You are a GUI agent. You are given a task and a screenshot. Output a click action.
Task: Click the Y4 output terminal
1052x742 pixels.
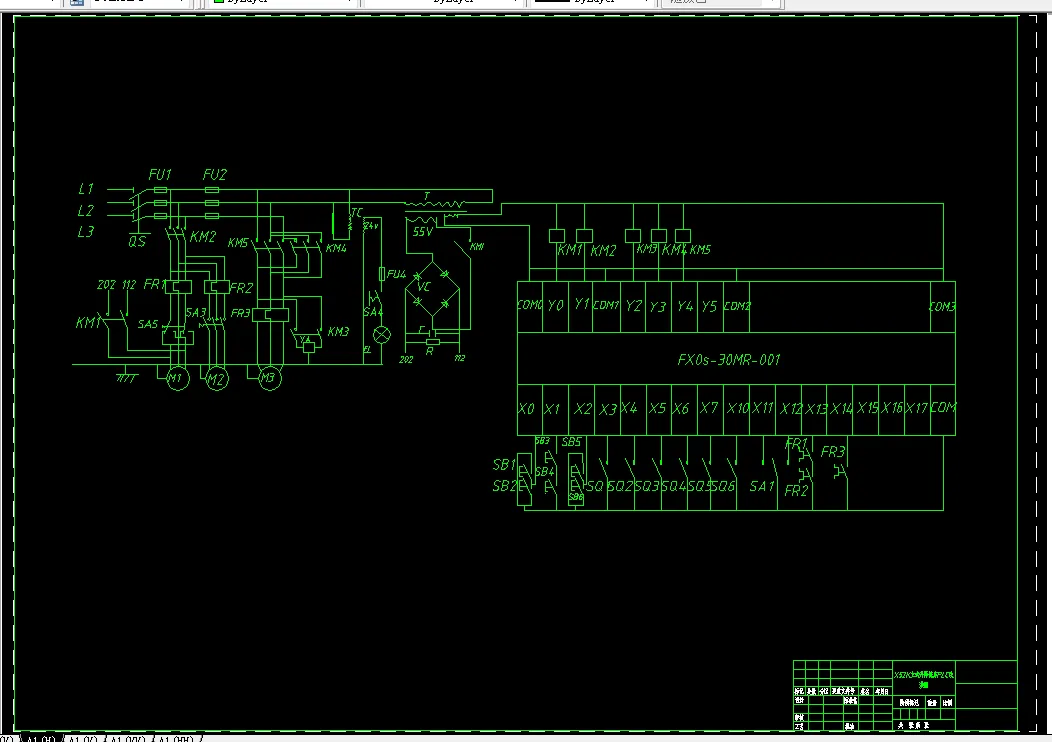tap(684, 306)
